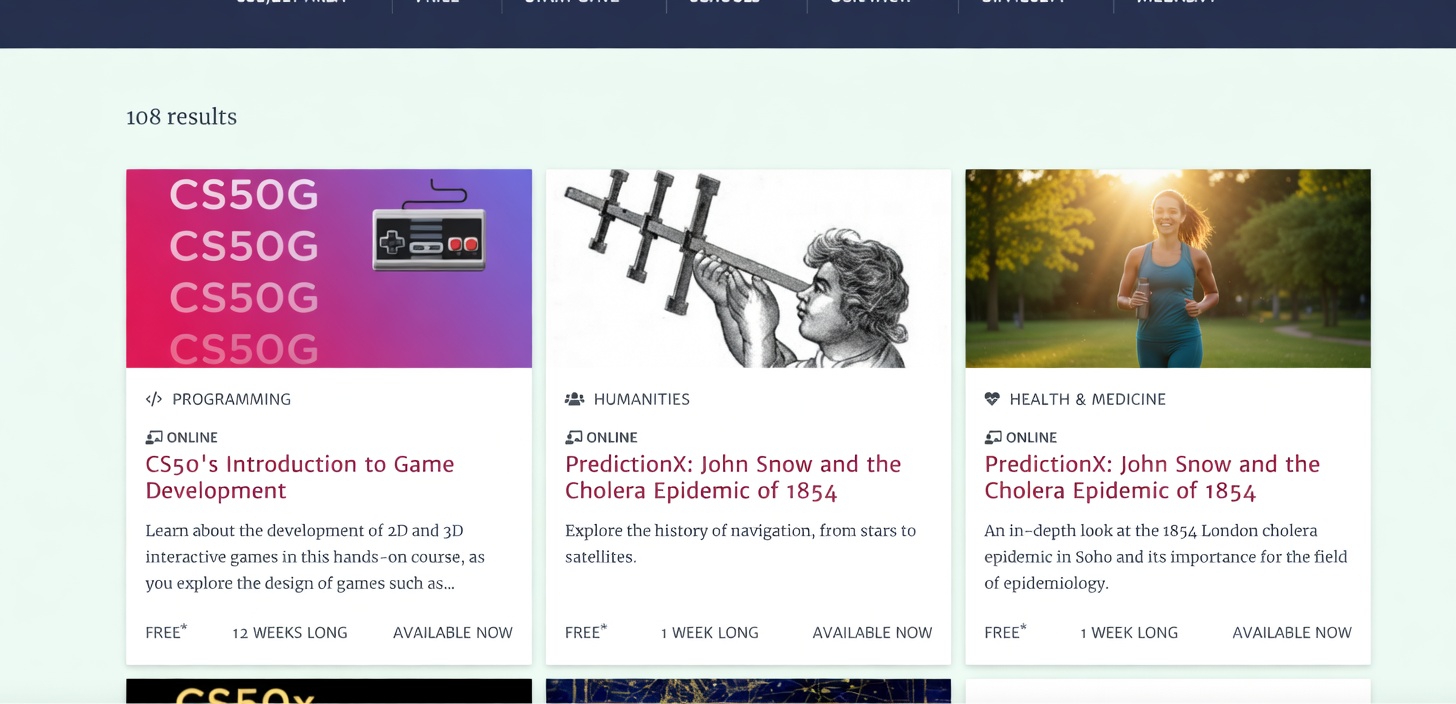The image size is (1456, 704).
Task: Click the heart icon beside Health & Medicine
Action: [x=992, y=399]
